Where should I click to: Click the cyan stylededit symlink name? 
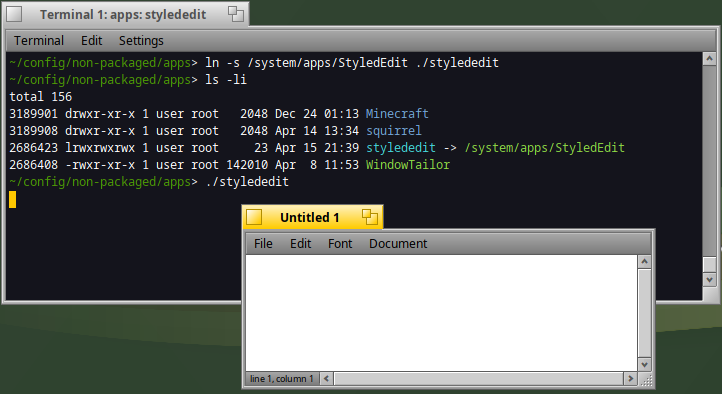coord(401,148)
